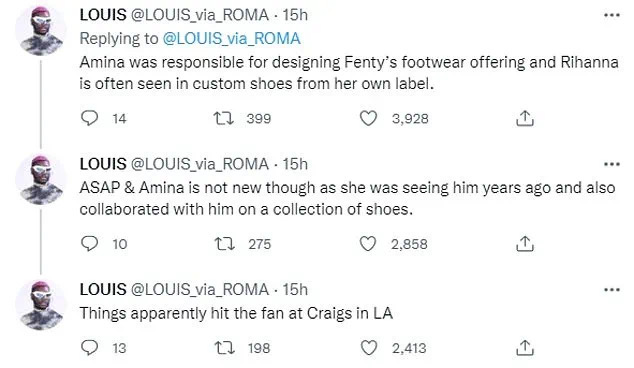
Task: Open LOUIS profile name on first tweet
Action: click(103, 15)
